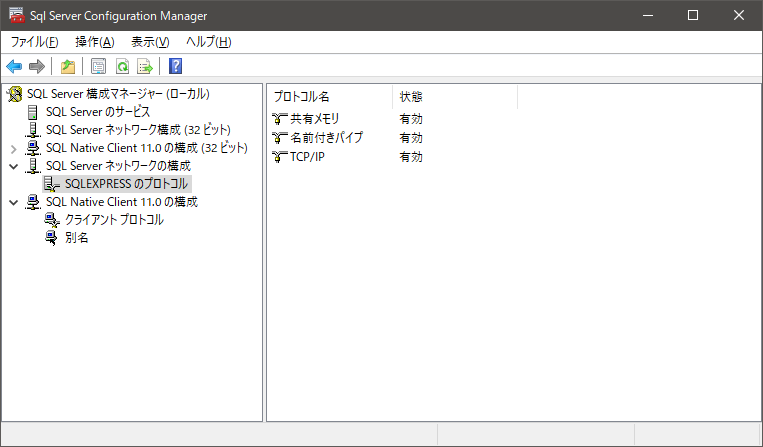The image size is (763, 447).
Task: Select SQL Server のサービス tree item
Action: tap(98, 112)
